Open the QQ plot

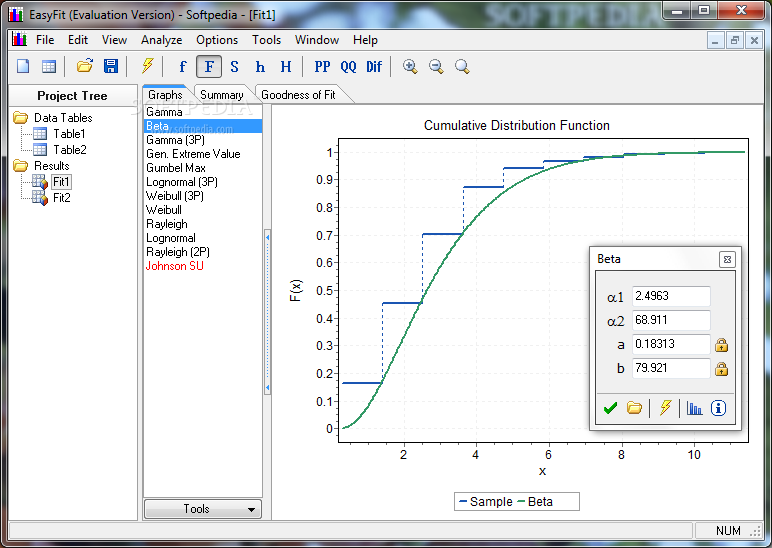click(349, 66)
